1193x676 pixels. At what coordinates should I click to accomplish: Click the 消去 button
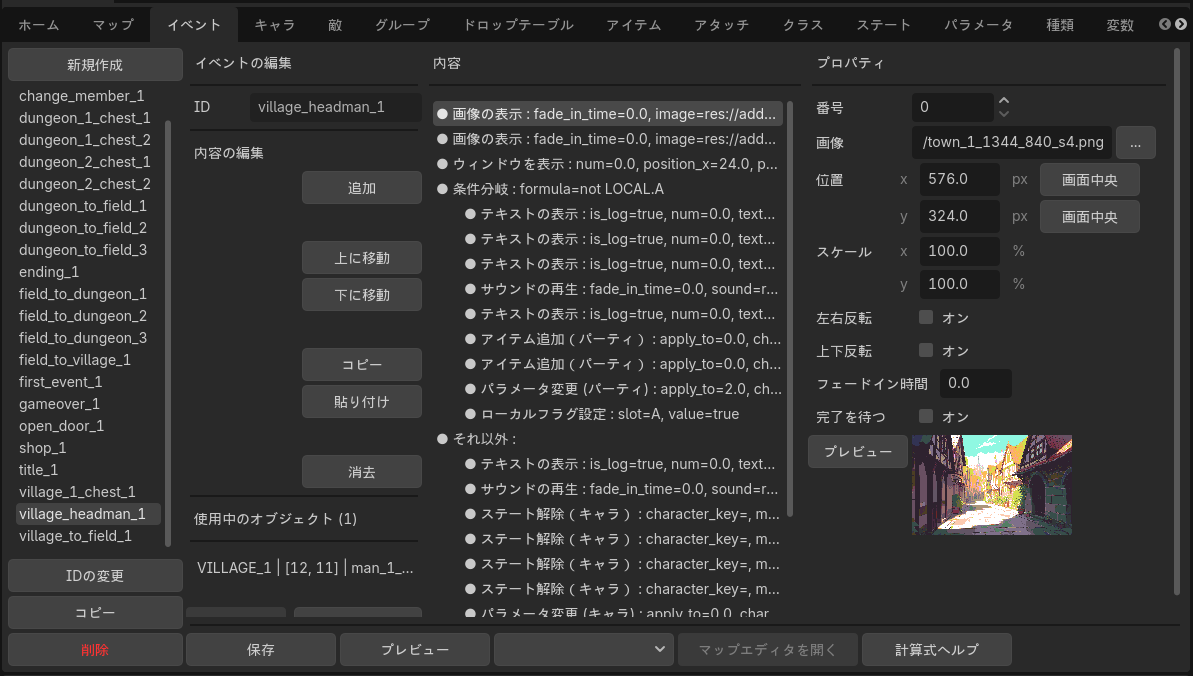coord(361,472)
